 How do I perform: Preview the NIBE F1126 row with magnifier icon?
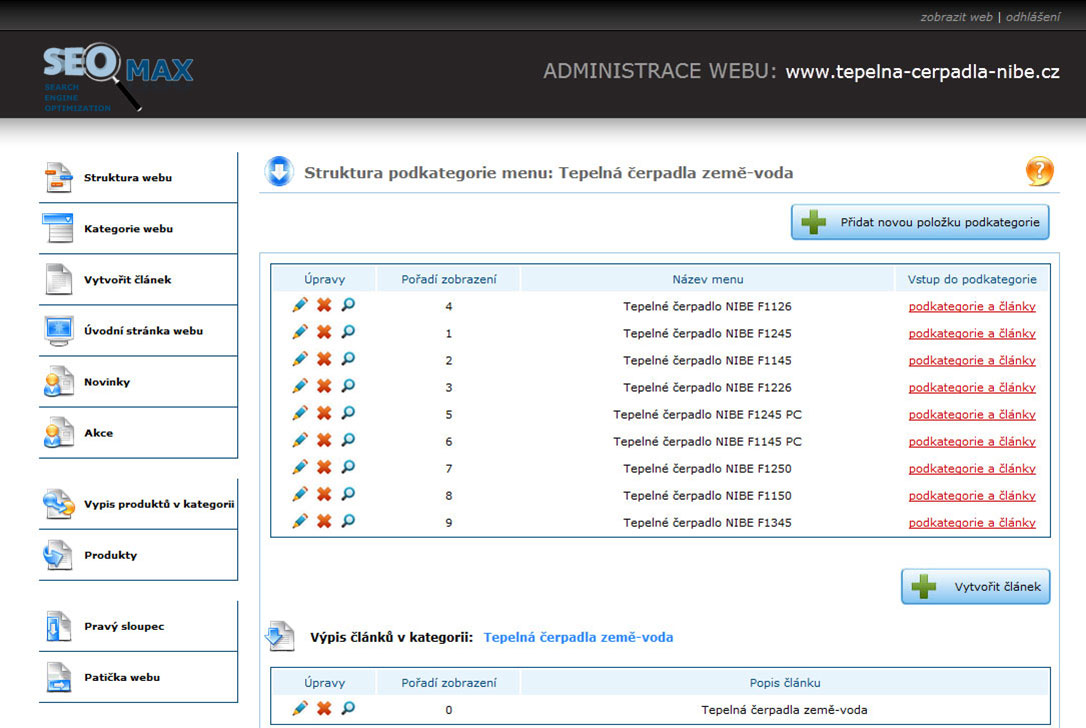coord(348,305)
